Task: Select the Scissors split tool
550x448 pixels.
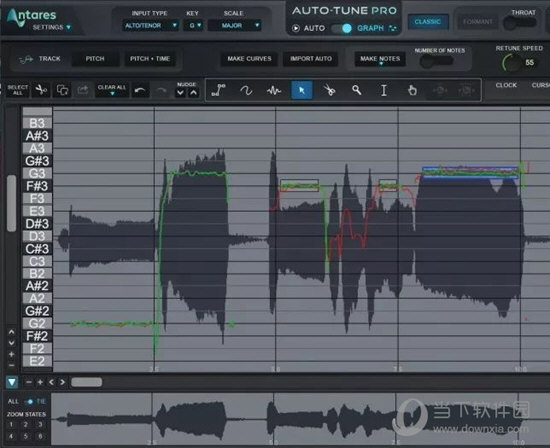Action: [329, 91]
